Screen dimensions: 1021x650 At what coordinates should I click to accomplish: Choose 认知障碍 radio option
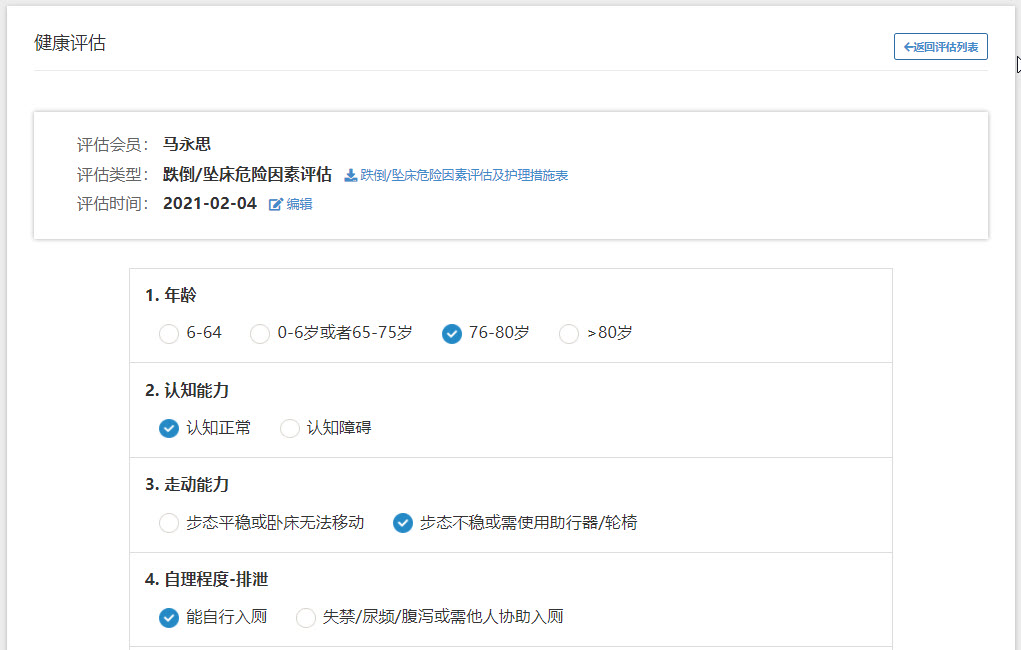[290, 428]
